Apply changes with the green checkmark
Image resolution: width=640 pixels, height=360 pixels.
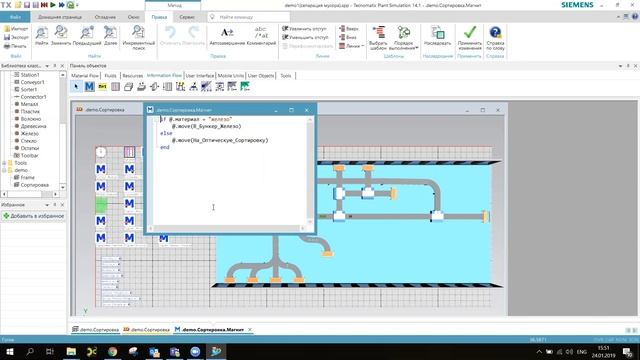click(470, 32)
